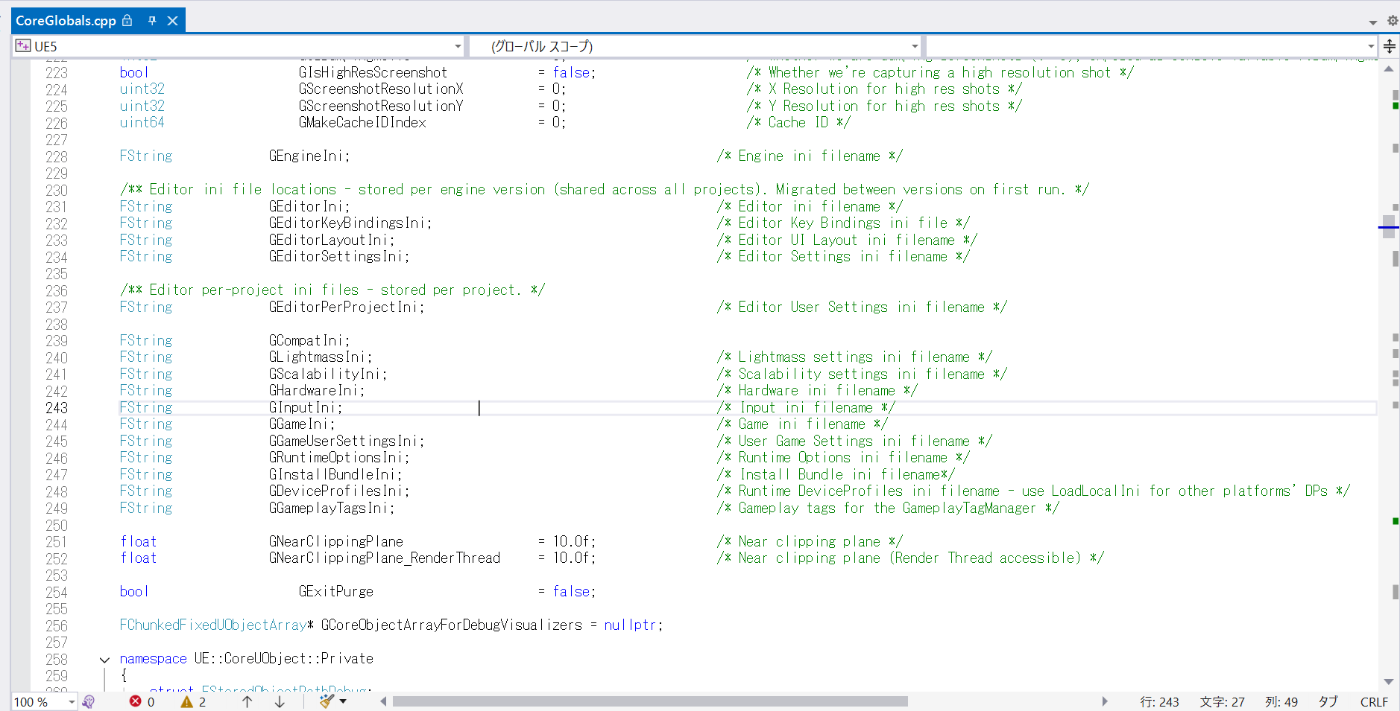Click GLightmassIni identifier
This screenshot has height=711, width=1400.
tap(317, 357)
